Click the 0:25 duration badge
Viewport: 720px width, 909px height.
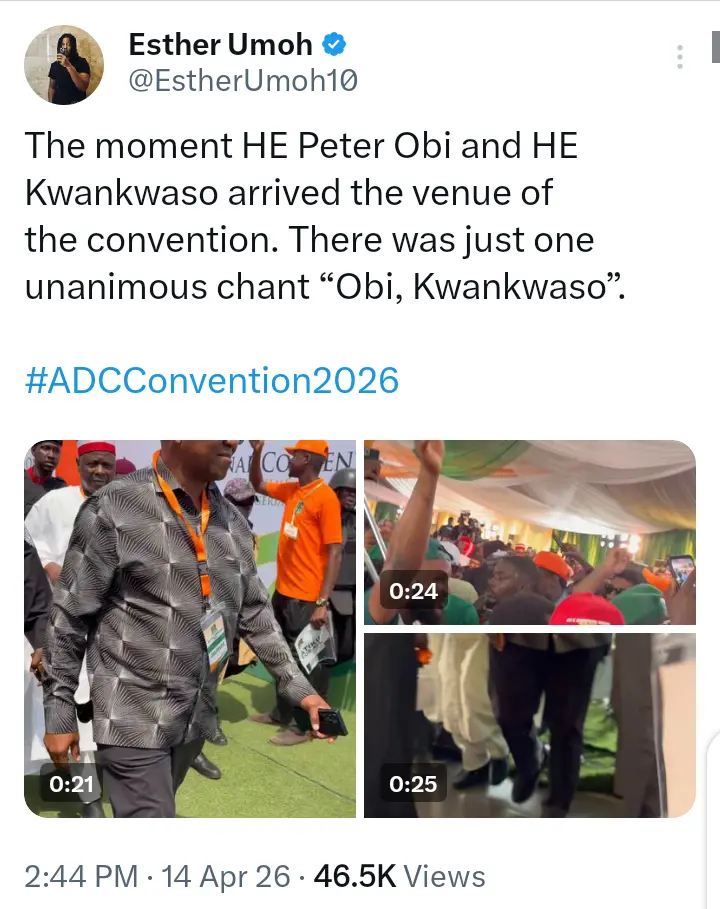(414, 785)
